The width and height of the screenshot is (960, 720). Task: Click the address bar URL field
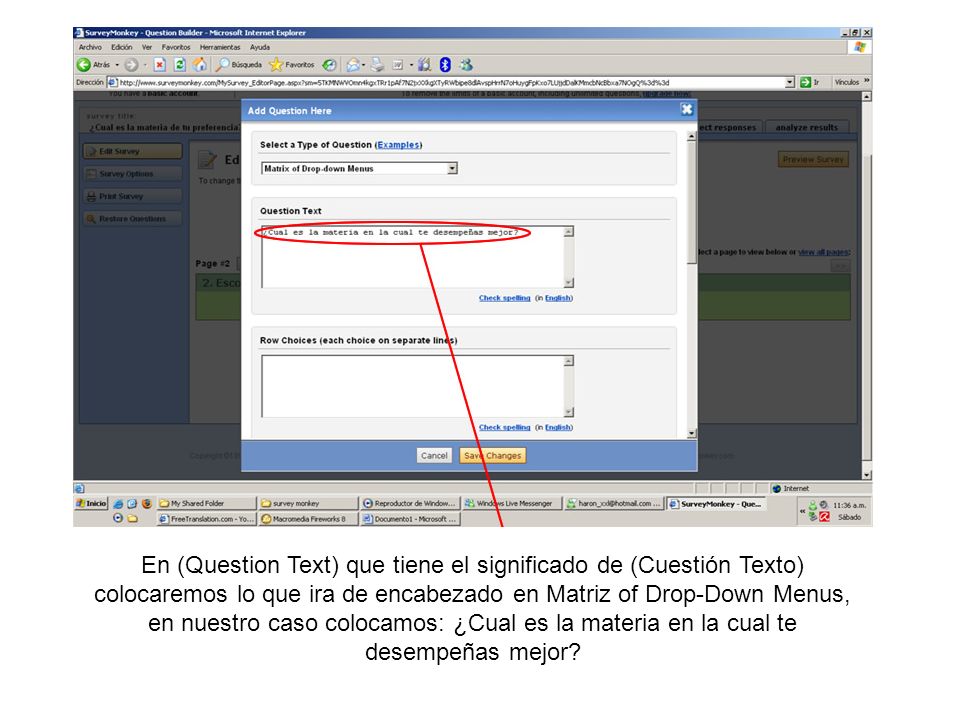(x=451, y=82)
